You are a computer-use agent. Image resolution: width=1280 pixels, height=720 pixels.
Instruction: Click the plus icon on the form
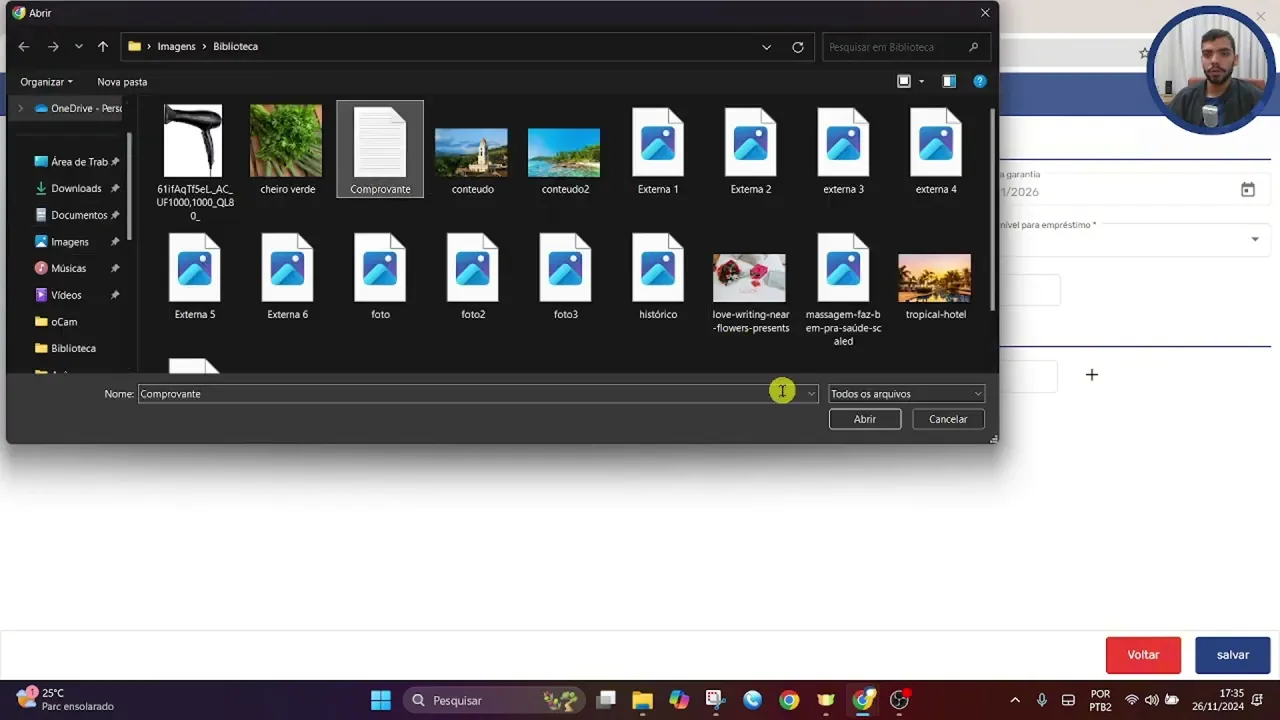[x=1092, y=375]
